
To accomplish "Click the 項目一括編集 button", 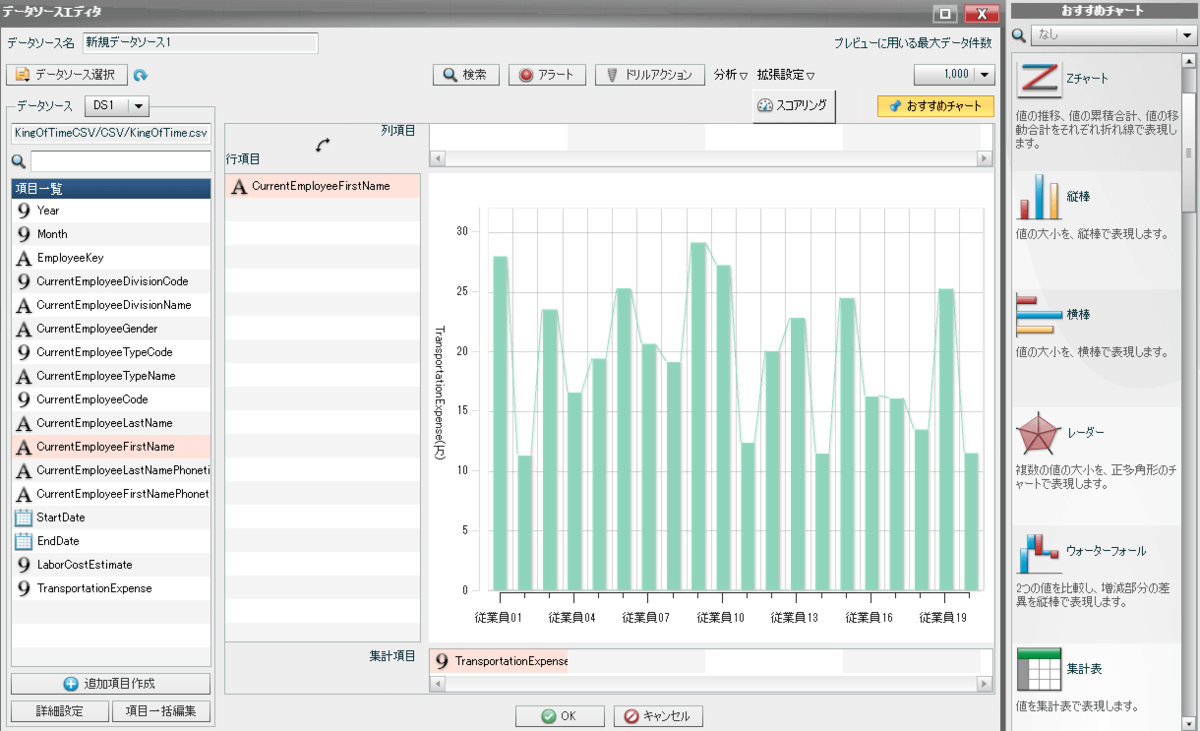I will point(161,711).
